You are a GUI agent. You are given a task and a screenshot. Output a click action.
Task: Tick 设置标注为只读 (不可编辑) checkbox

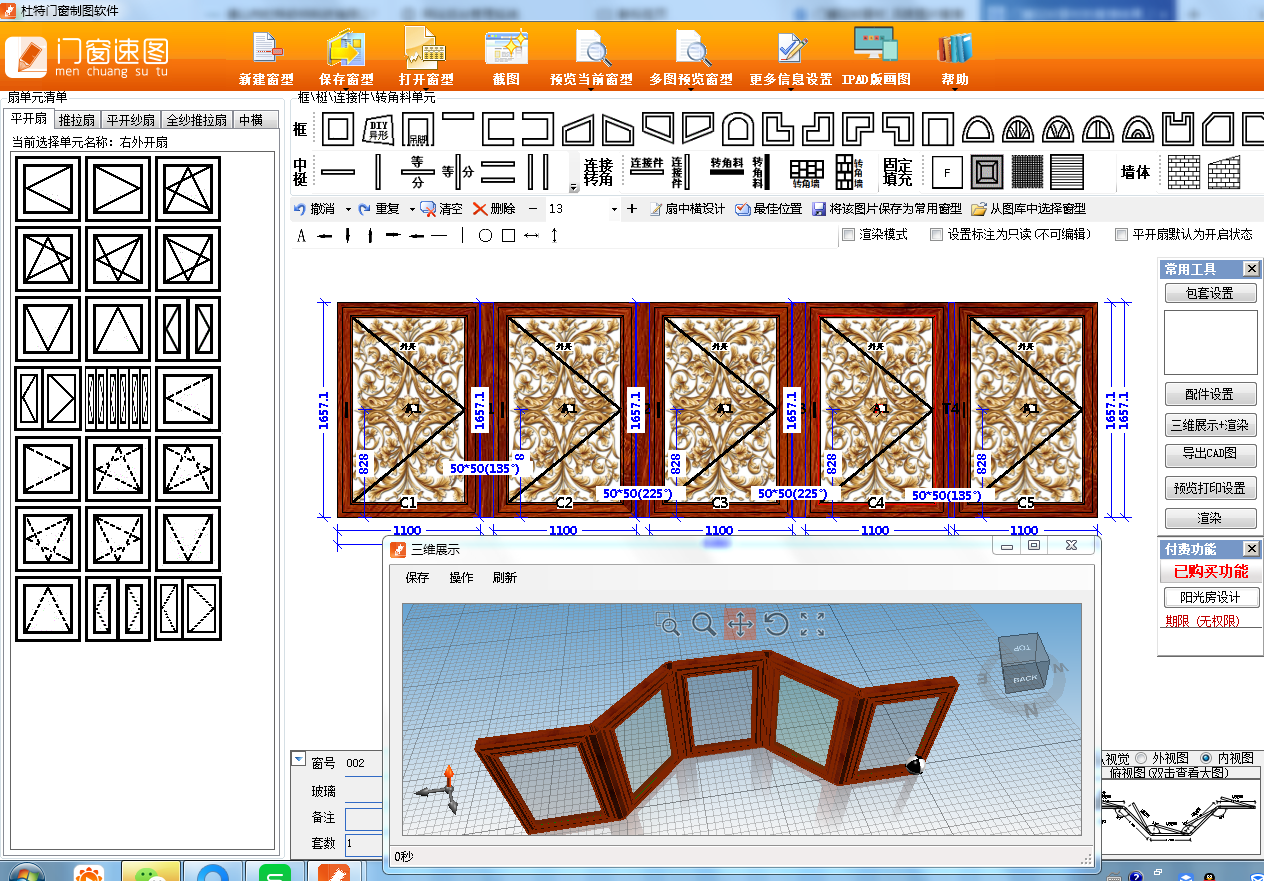coord(936,235)
